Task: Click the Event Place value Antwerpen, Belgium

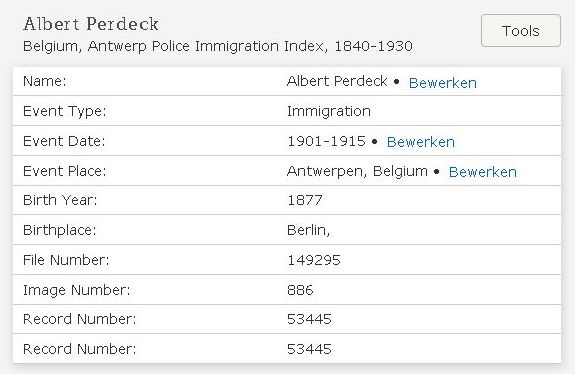Action: [x=357, y=171]
